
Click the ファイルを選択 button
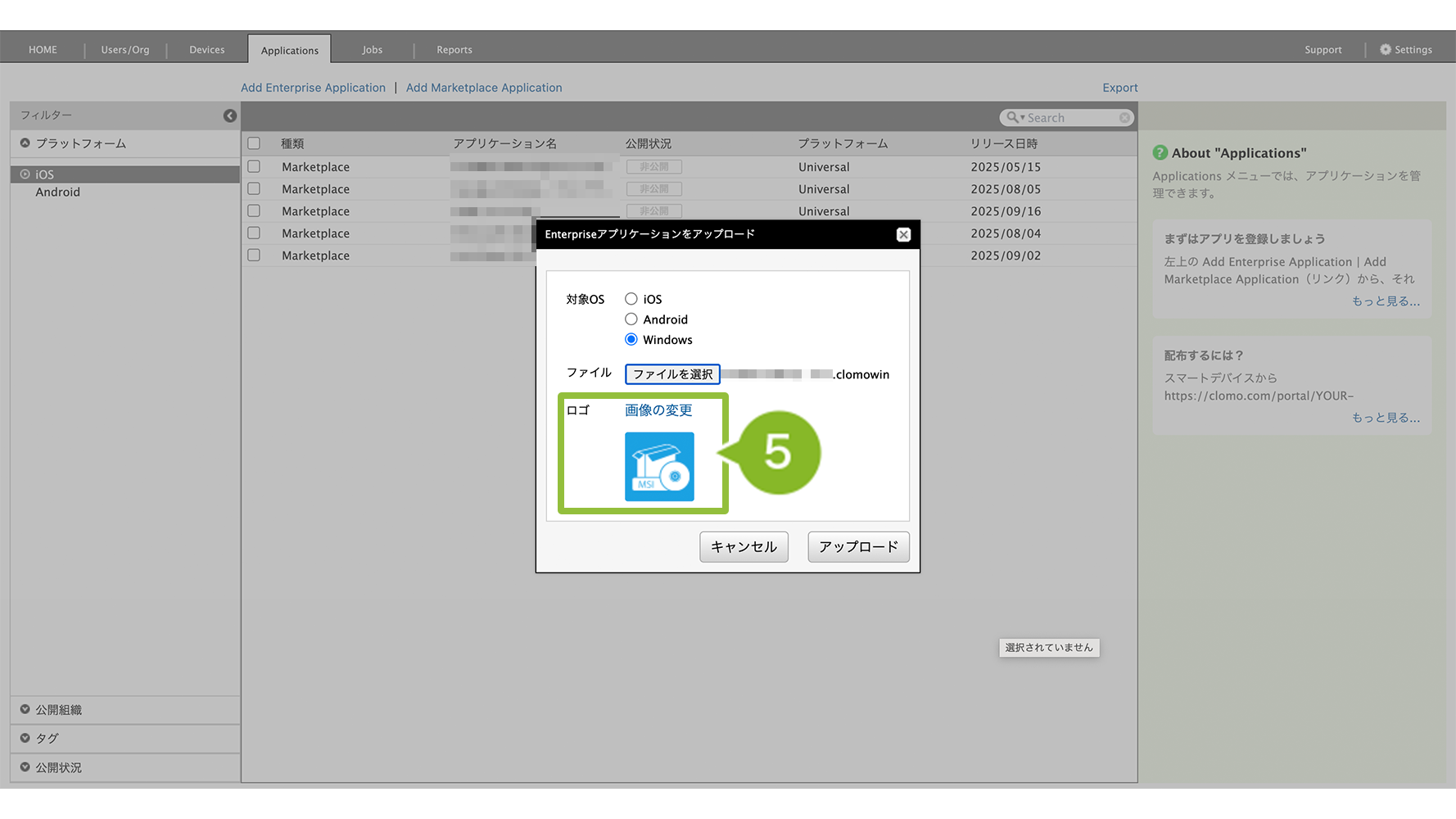pos(672,374)
